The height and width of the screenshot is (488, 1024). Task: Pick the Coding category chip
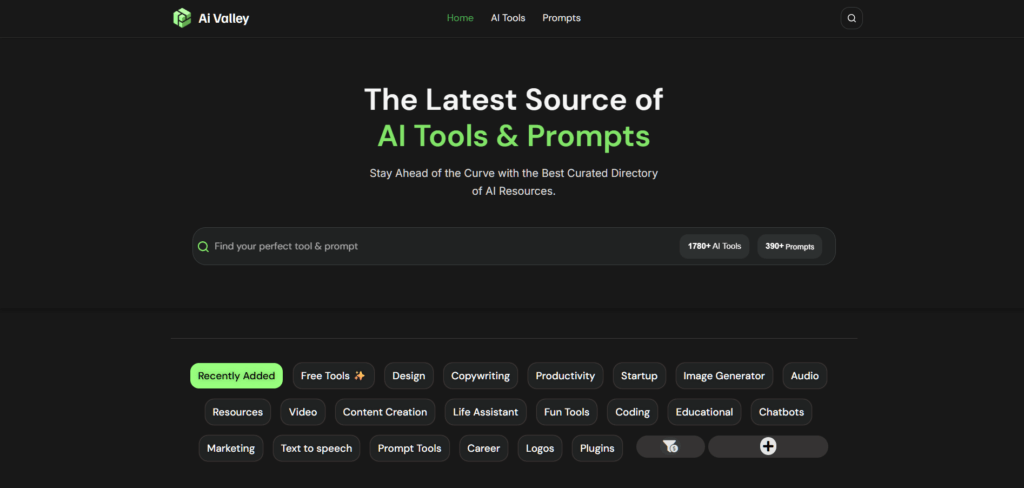tap(632, 412)
